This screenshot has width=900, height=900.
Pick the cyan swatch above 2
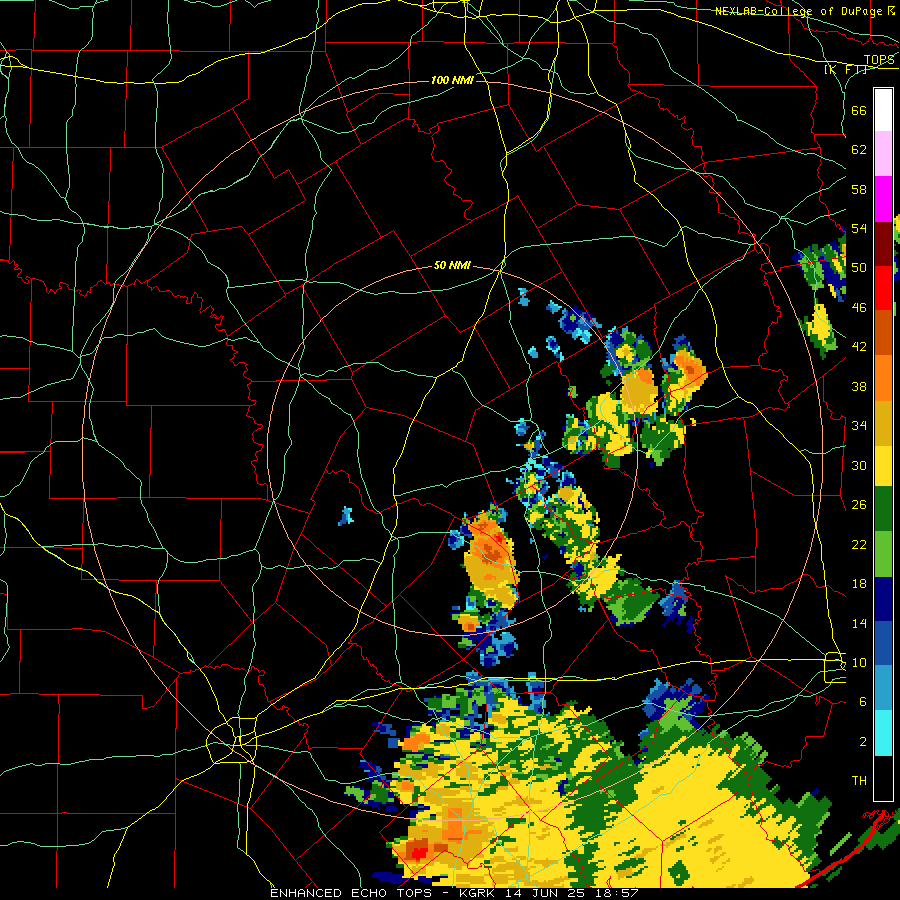tap(883, 733)
